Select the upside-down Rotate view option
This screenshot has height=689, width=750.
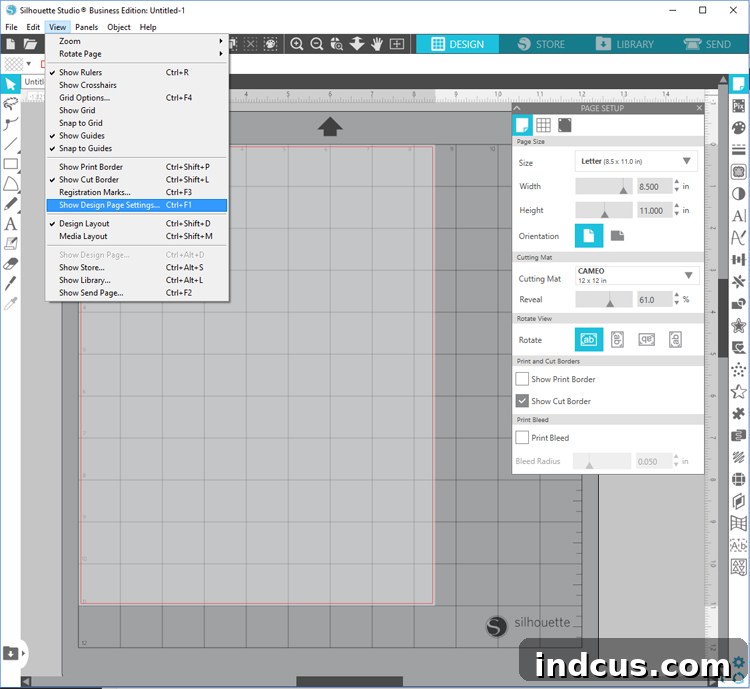[x=646, y=340]
